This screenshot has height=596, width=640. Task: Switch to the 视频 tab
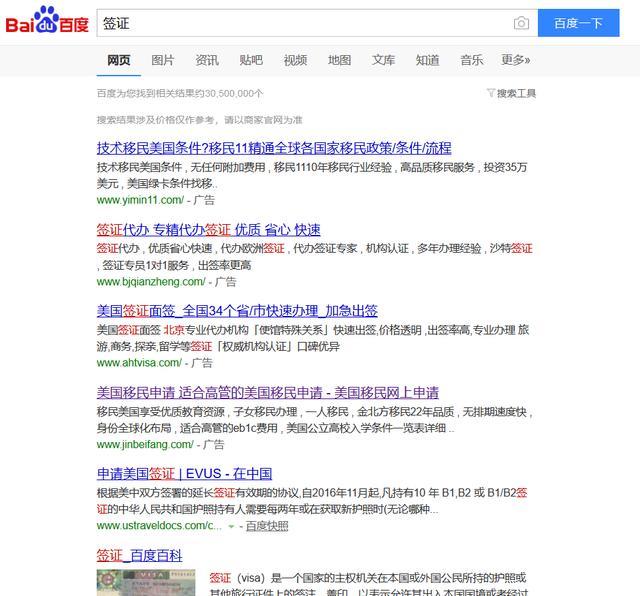tap(295, 60)
